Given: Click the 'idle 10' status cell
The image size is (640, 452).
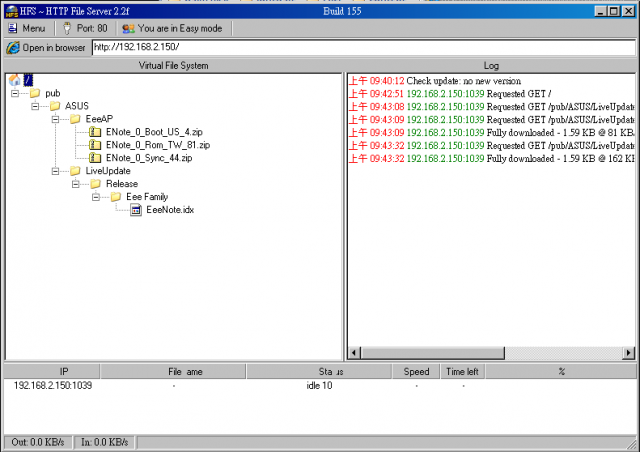Looking at the screenshot, I should 319,385.
